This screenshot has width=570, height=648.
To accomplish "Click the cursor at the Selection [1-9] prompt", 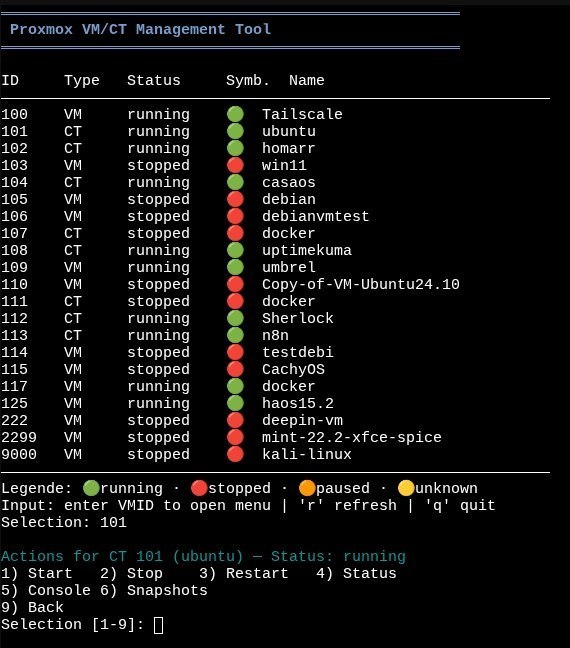I will [x=158, y=625].
